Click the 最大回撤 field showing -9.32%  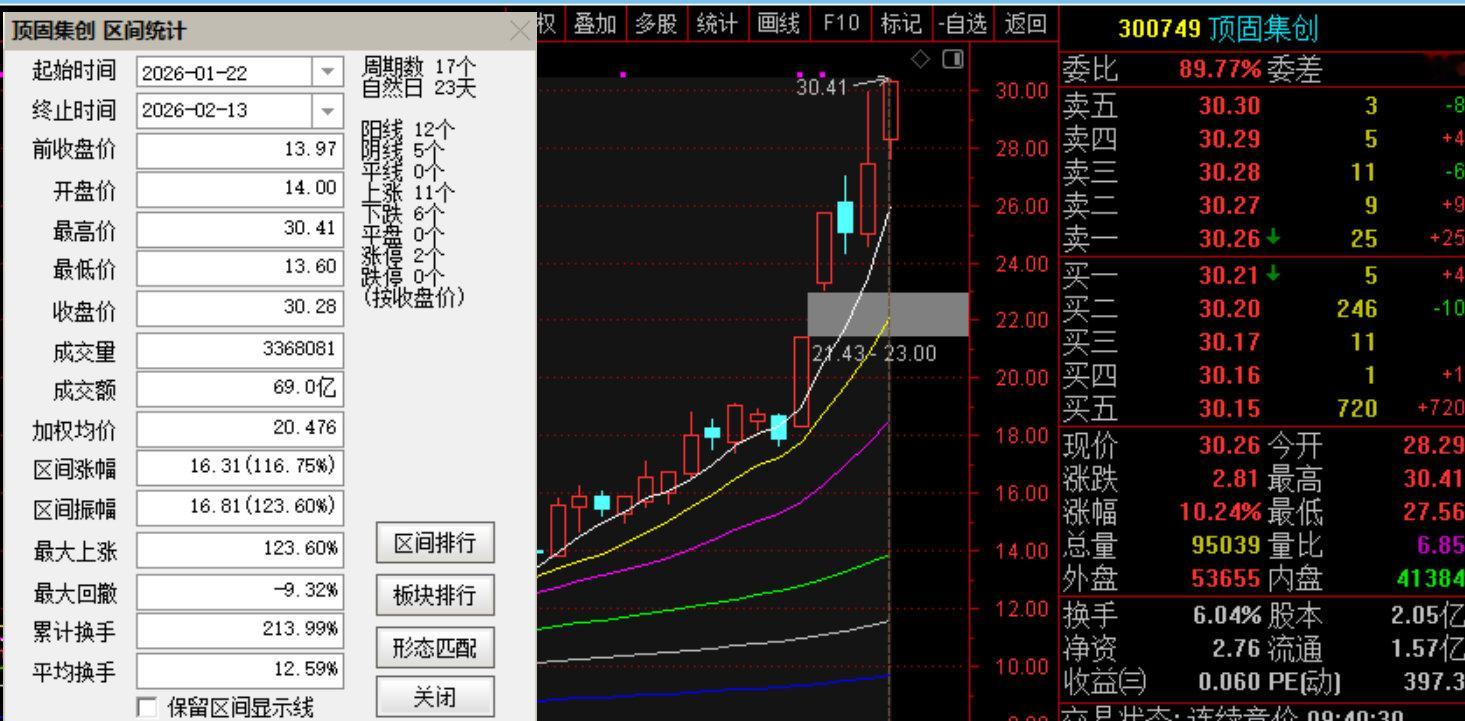point(240,590)
